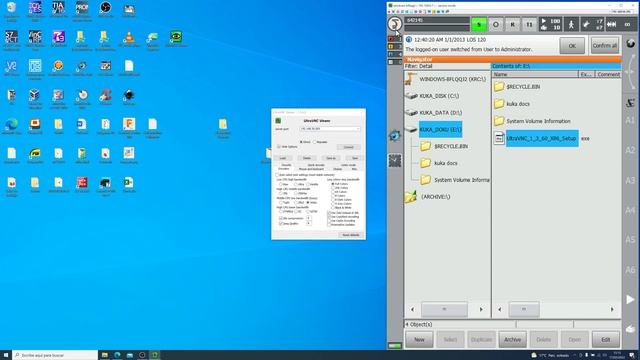Click the A1 axis jog key
The image size is (640, 360).
pyautogui.click(x=631, y=120)
